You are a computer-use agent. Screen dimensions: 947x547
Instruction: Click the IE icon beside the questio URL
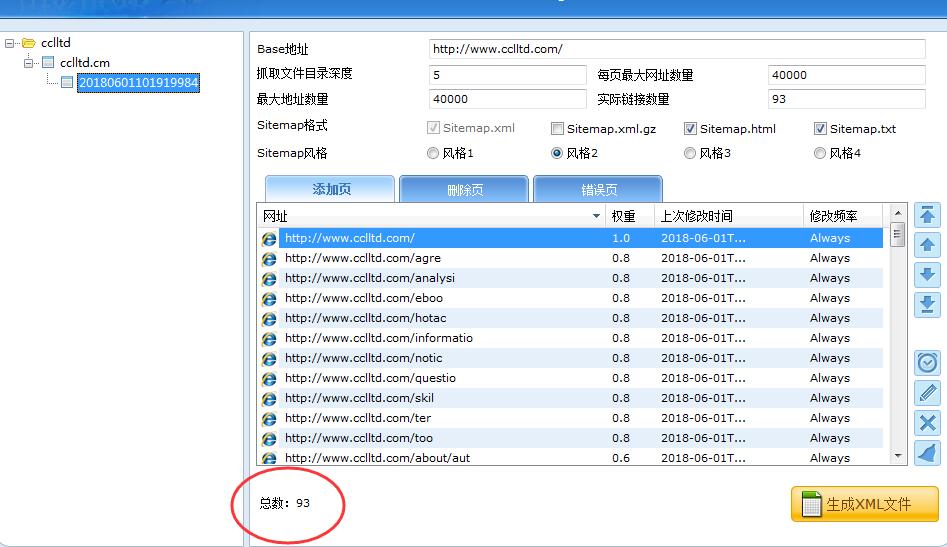tap(269, 378)
